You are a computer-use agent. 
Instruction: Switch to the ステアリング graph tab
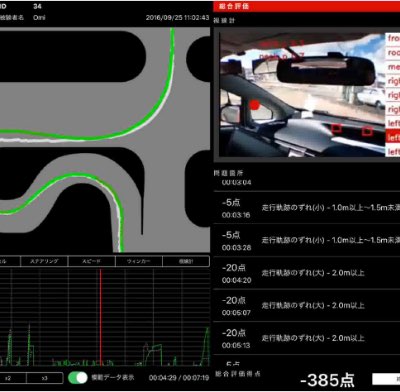(x=44, y=261)
